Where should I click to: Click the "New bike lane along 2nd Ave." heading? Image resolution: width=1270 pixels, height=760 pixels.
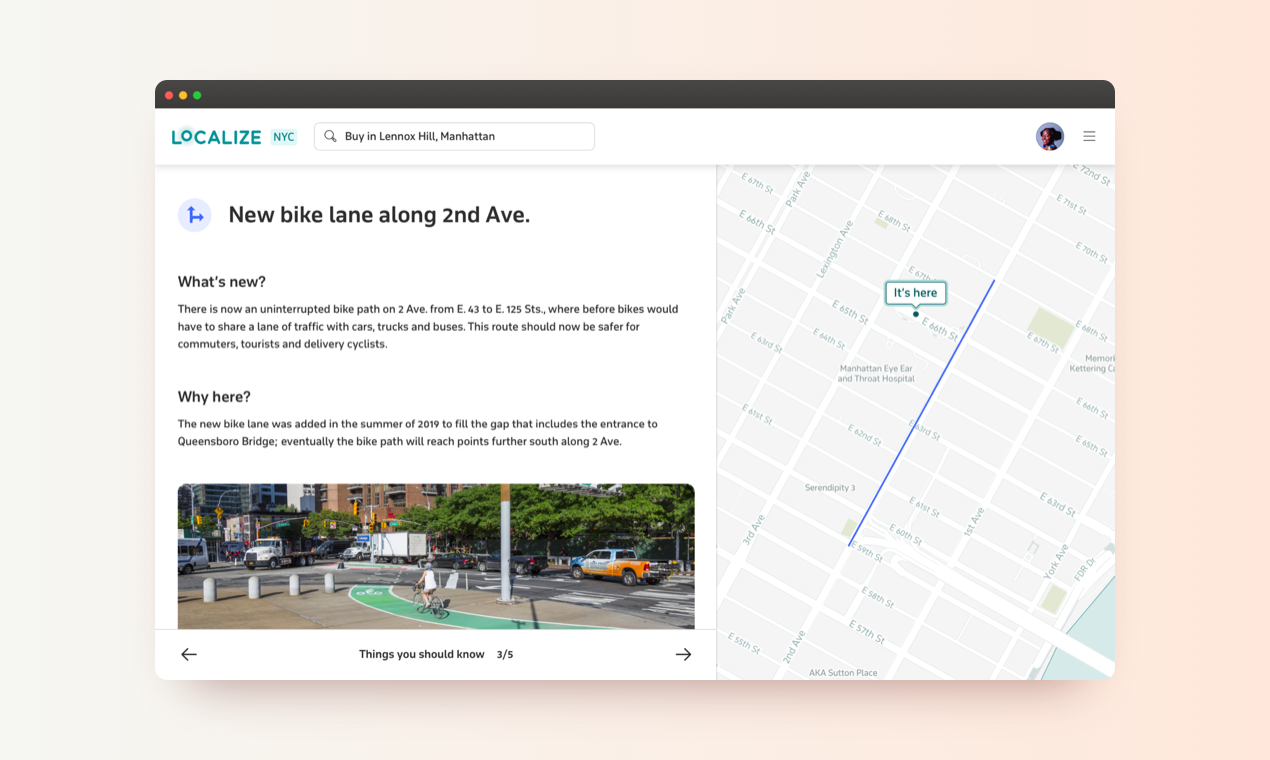click(x=379, y=215)
